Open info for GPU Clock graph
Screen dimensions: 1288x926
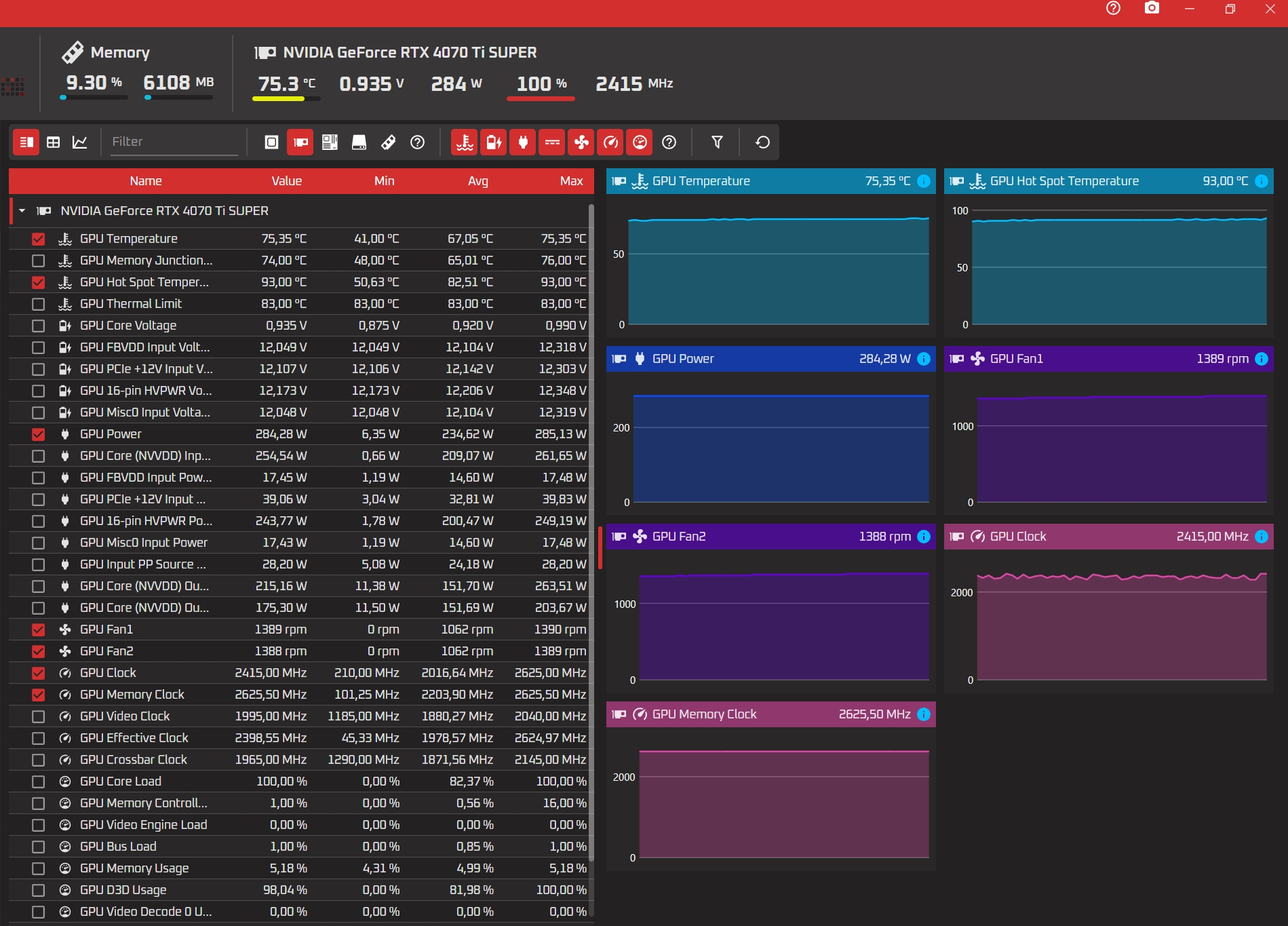pos(1262,537)
